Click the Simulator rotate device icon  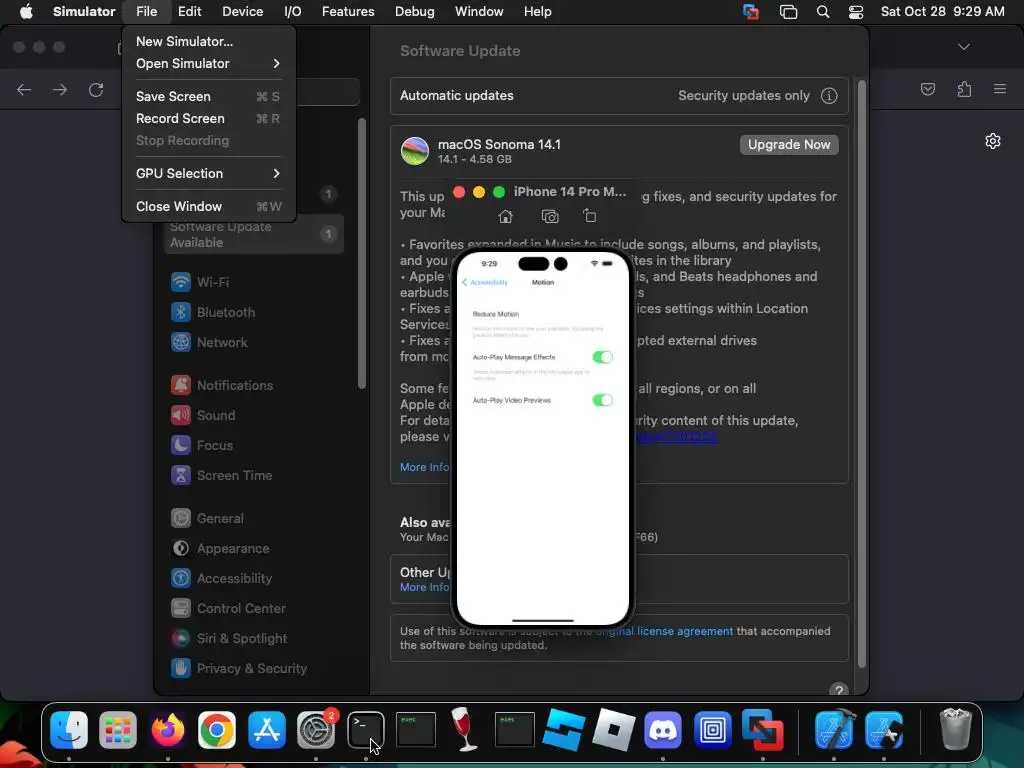tap(590, 216)
